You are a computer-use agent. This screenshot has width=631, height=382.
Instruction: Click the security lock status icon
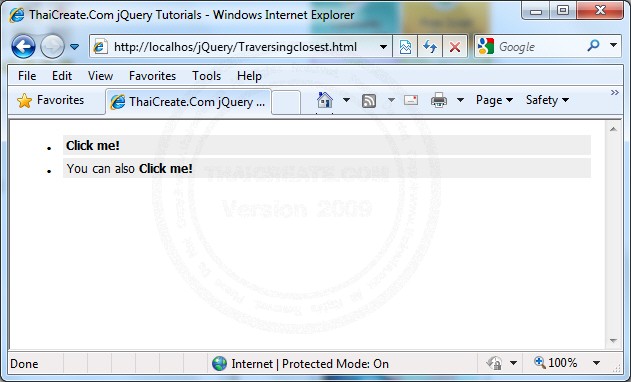coord(495,363)
